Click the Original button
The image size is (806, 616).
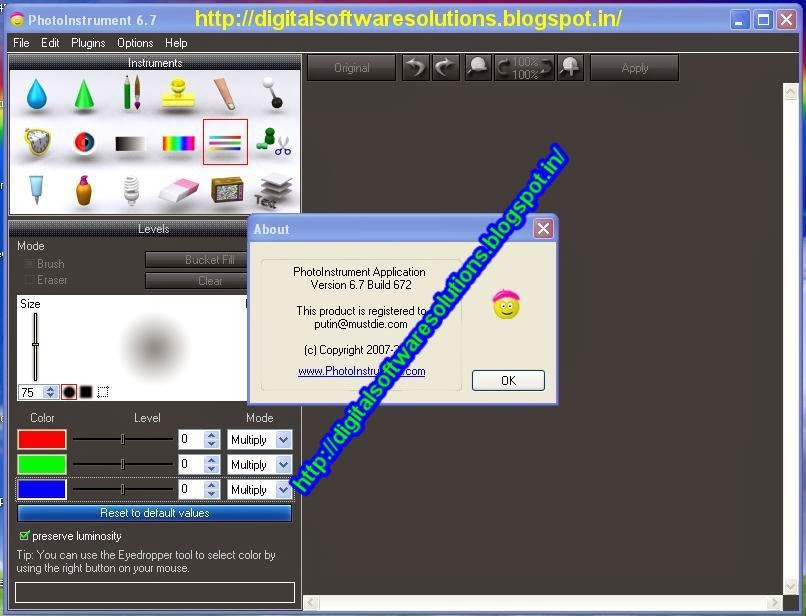[x=352, y=68]
